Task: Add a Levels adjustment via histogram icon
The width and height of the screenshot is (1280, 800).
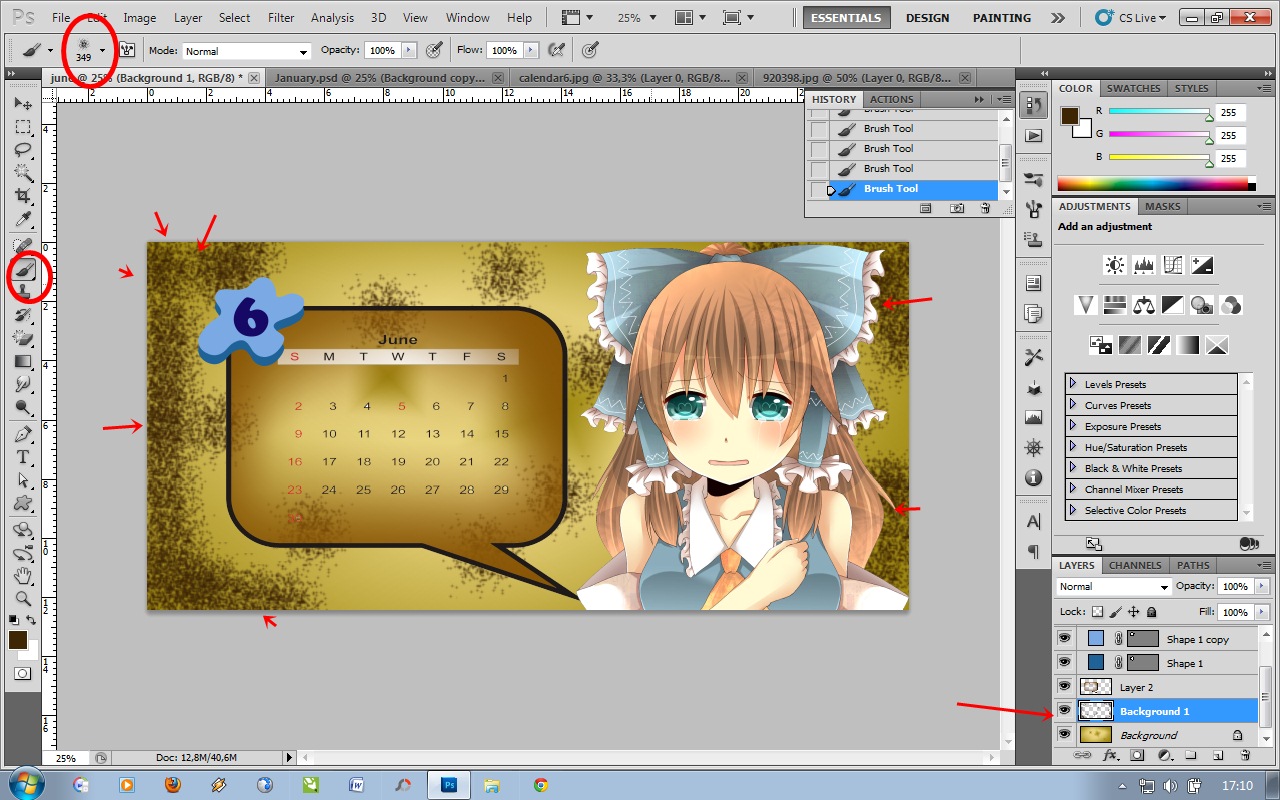Action: (1144, 265)
